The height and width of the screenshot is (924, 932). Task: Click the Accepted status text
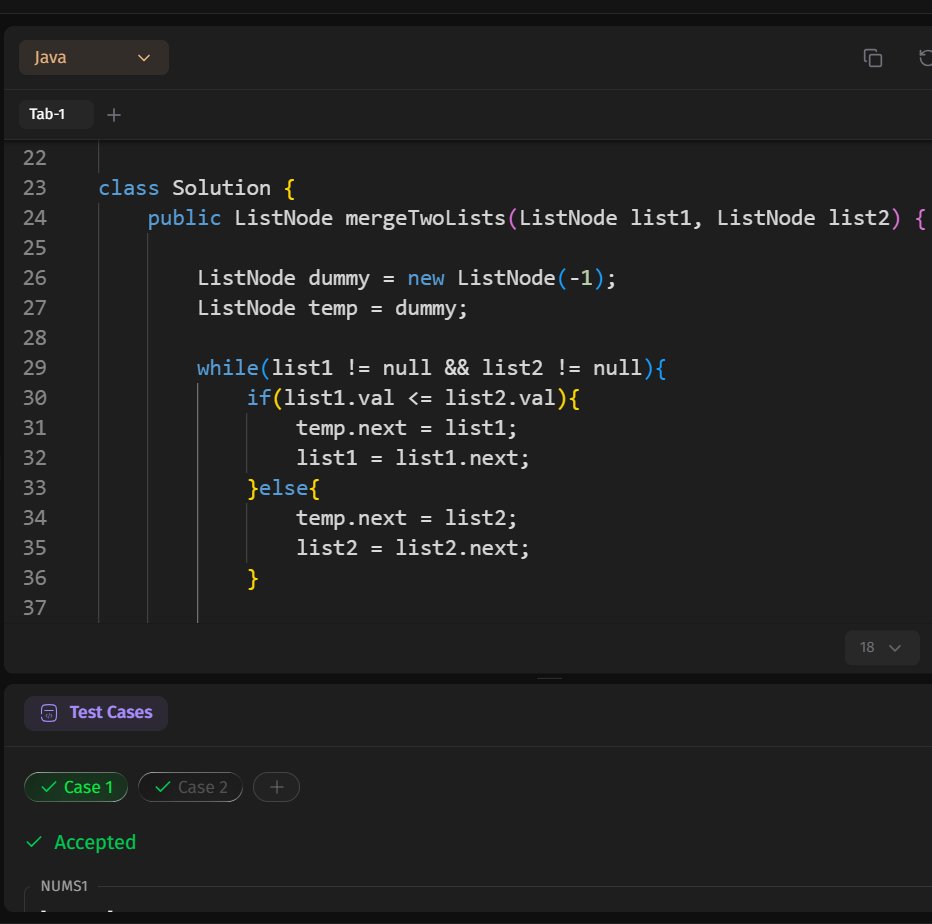tap(95, 842)
